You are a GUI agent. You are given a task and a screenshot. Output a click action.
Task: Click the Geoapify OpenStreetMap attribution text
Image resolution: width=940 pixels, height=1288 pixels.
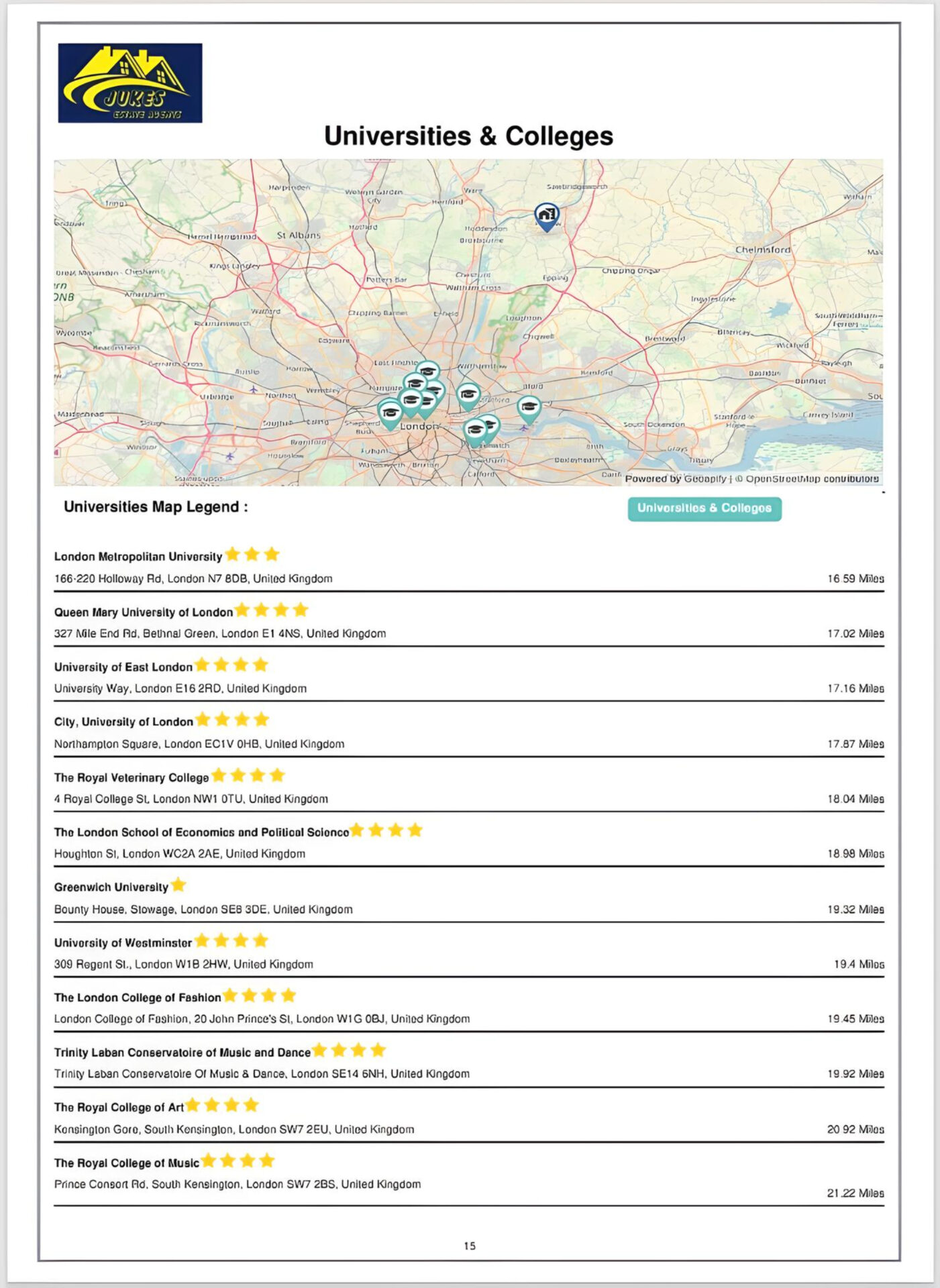pyautogui.click(x=751, y=479)
